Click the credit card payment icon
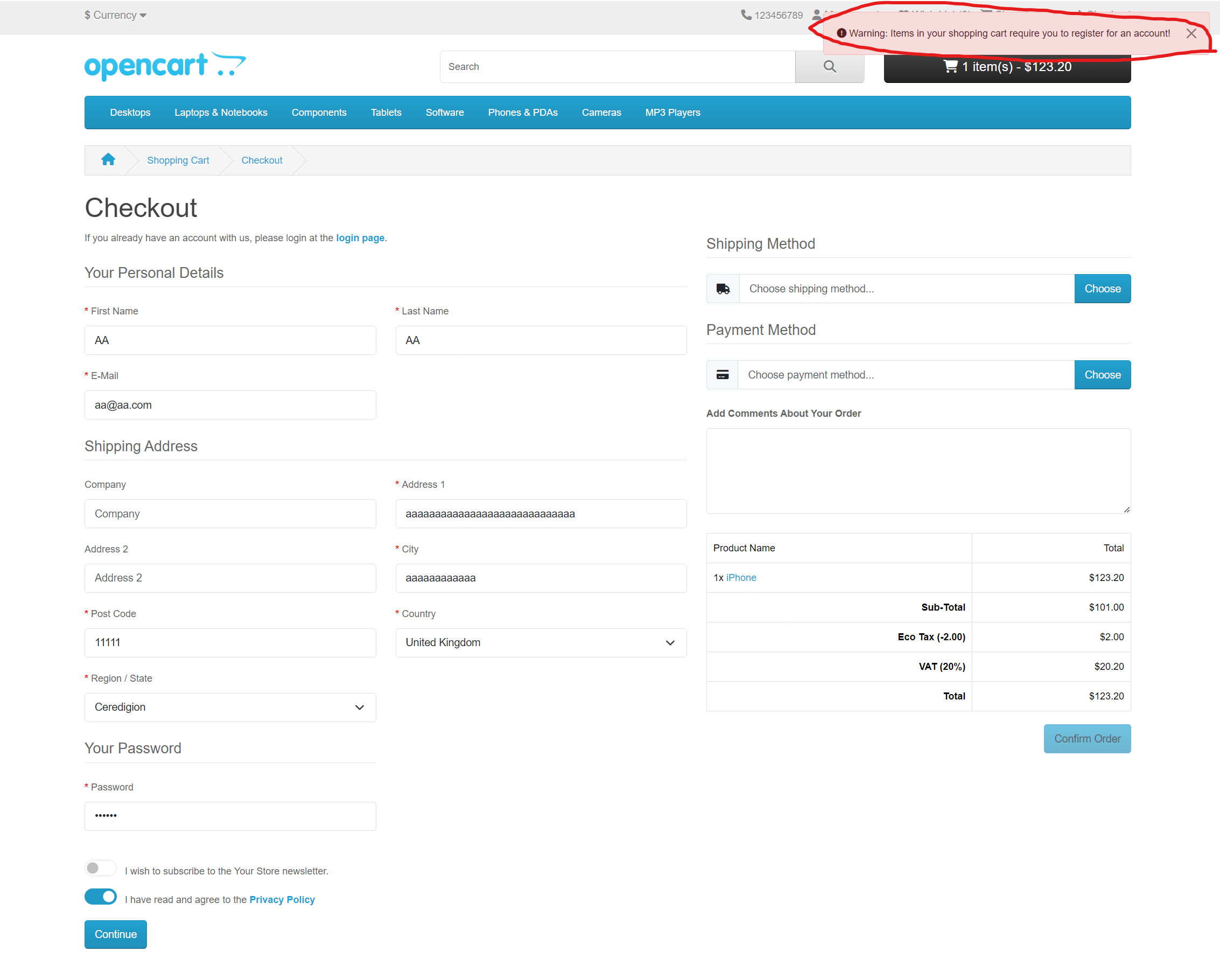The width and height of the screenshot is (1220, 980). coord(722,375)
